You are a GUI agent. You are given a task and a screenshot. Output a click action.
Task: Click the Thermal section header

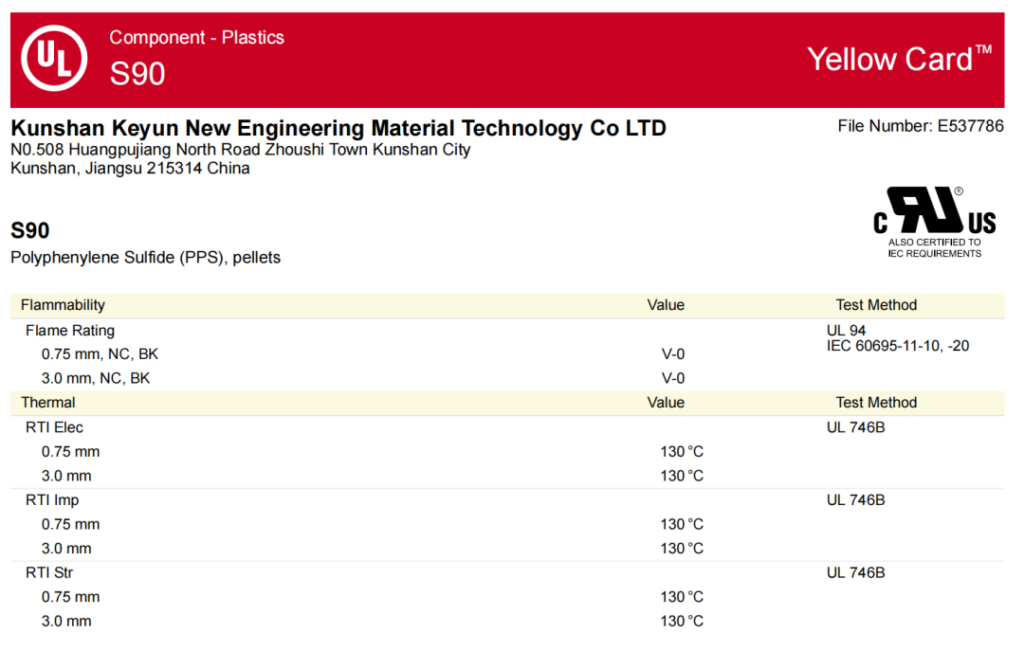point(48,402)
